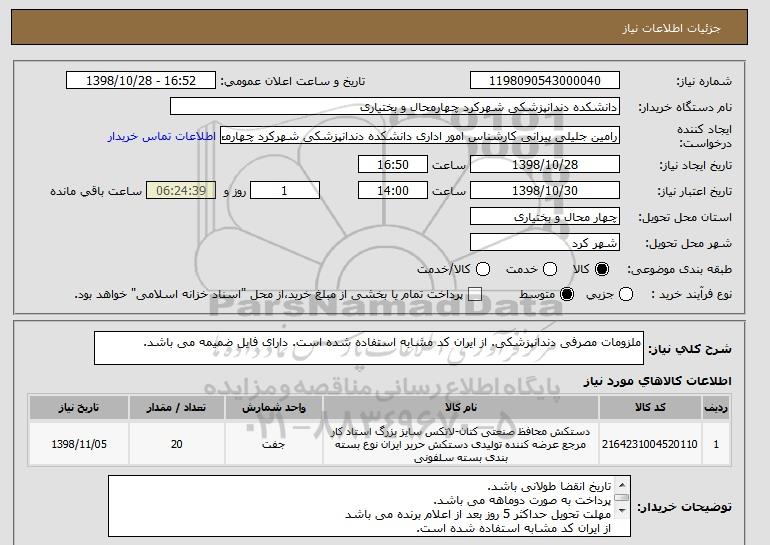The width and height of the screenshot is (770, 545).
Task: Click the quantity cell 20
Action: pyautogui.click(x=177, y=444)
